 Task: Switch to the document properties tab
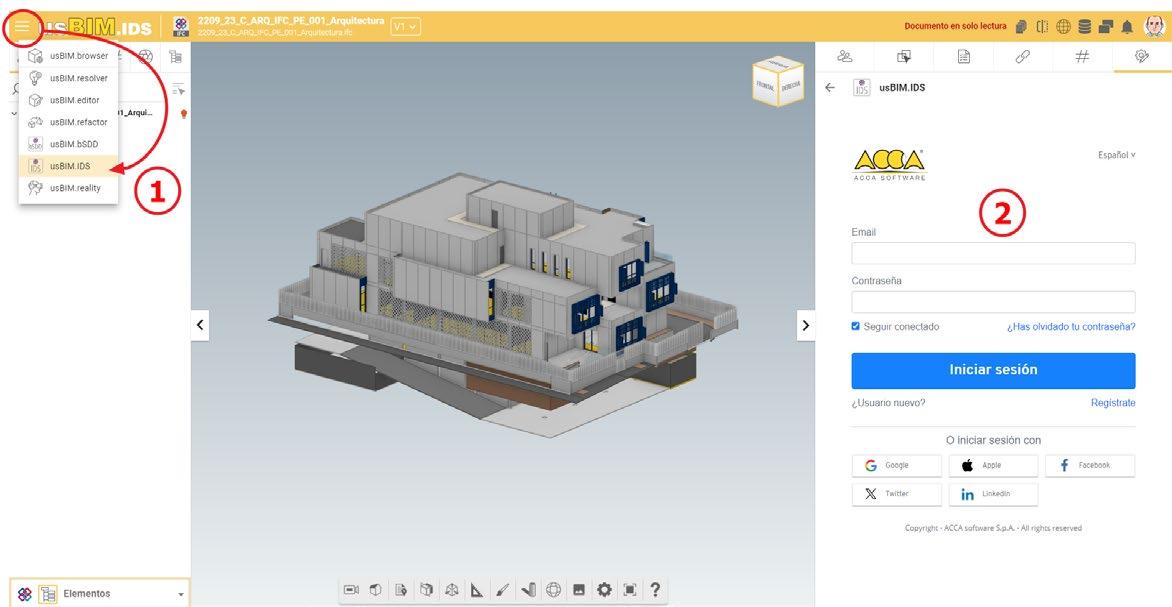point(963,57)
